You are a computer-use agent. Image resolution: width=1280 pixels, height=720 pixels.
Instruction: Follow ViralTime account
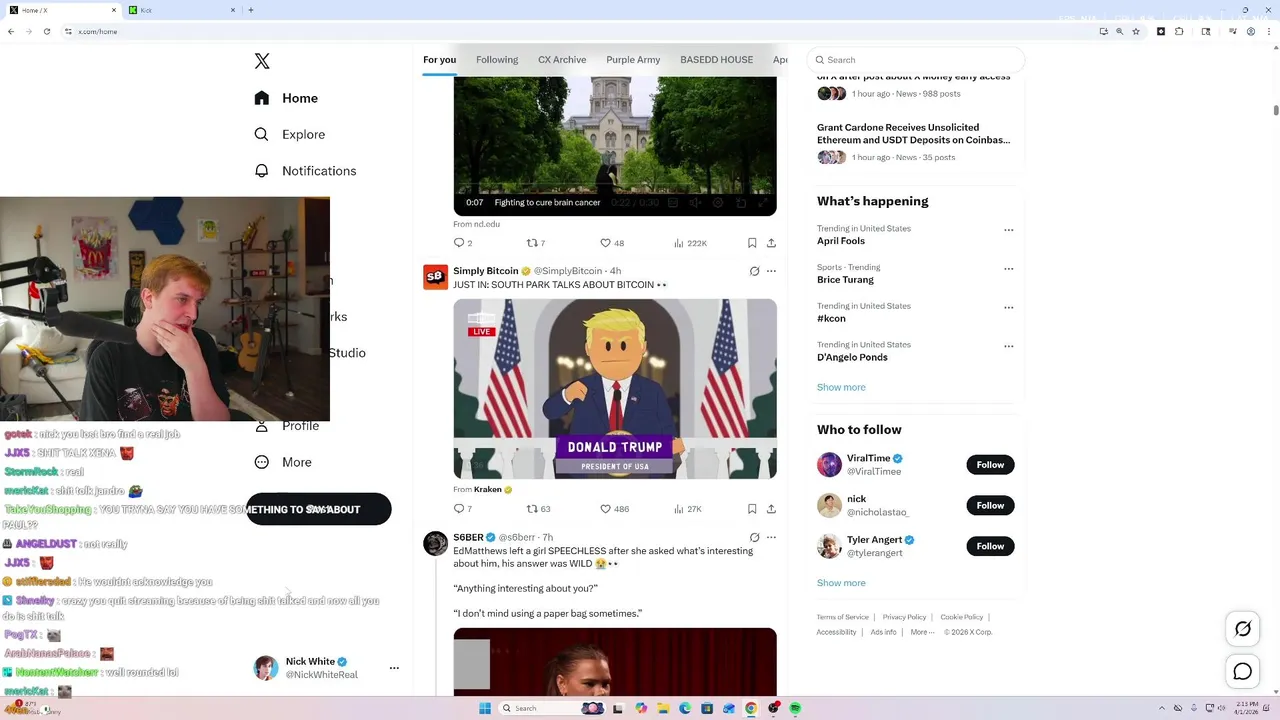coord(990,465)
